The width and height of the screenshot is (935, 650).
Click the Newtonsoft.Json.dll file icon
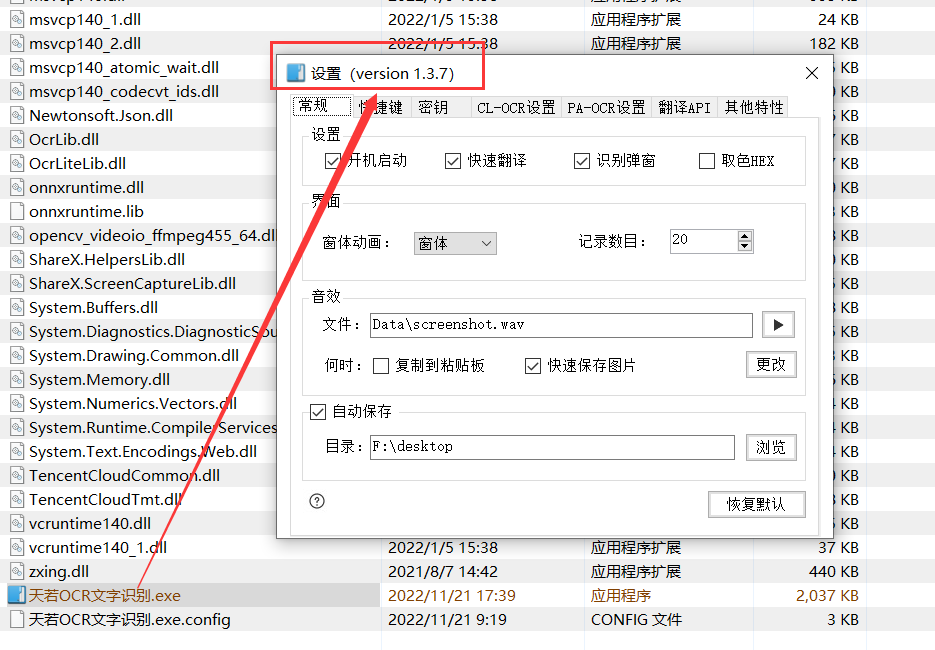16,115
